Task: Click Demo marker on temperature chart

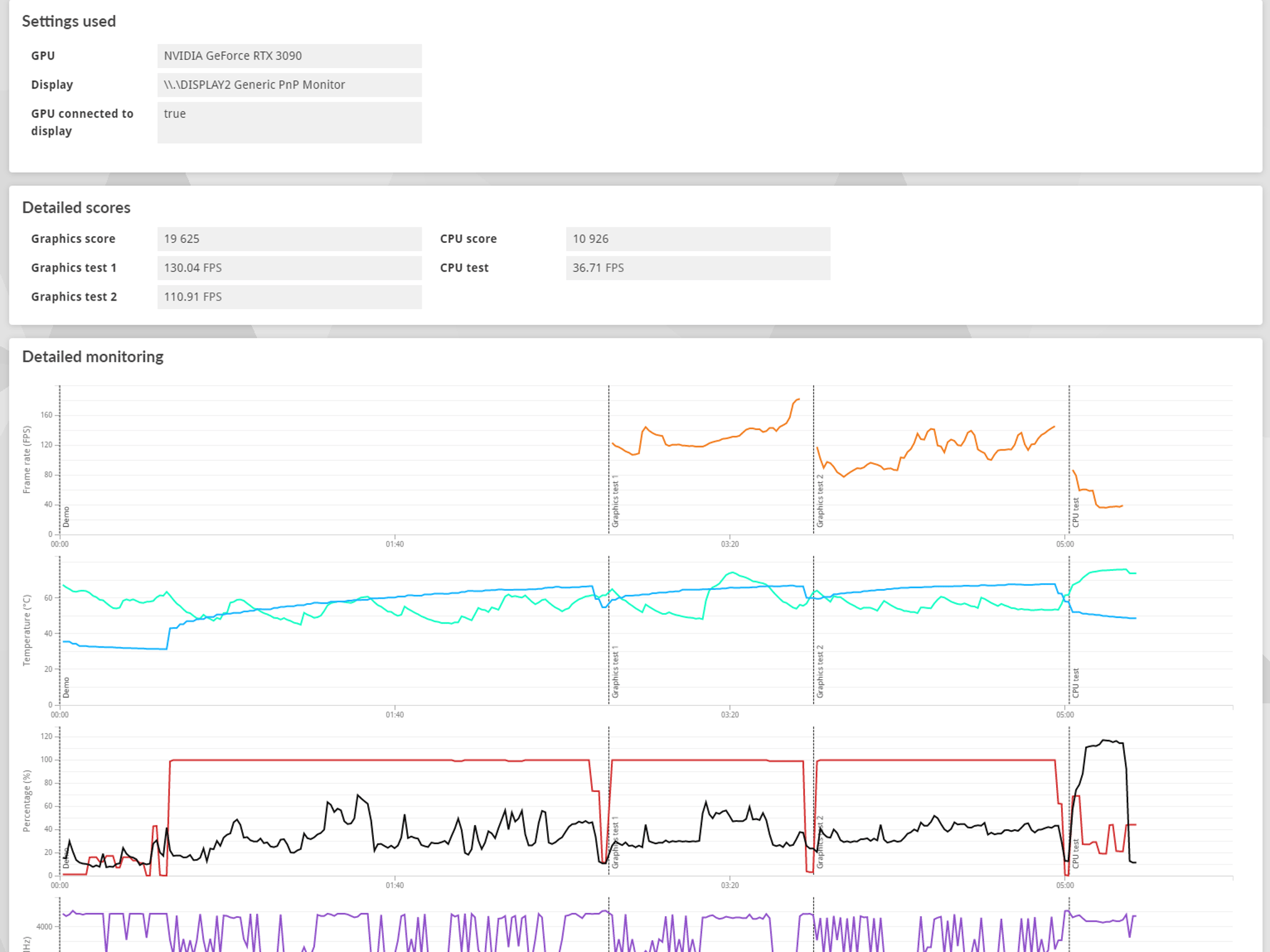Action: click(66, 688)
